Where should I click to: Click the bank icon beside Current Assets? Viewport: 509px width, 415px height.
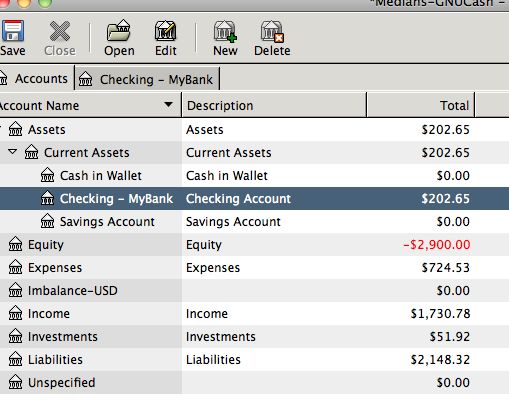31,152
